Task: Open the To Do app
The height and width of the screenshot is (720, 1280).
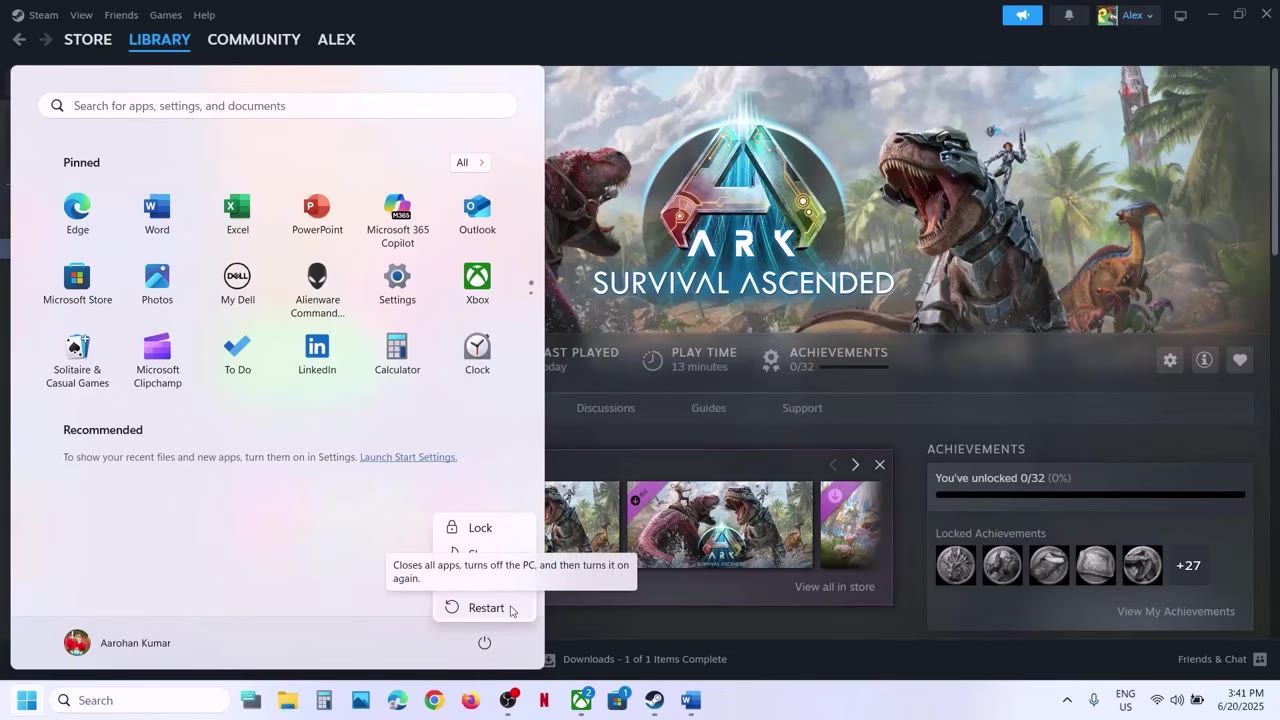Action: [x=237, y=354]
